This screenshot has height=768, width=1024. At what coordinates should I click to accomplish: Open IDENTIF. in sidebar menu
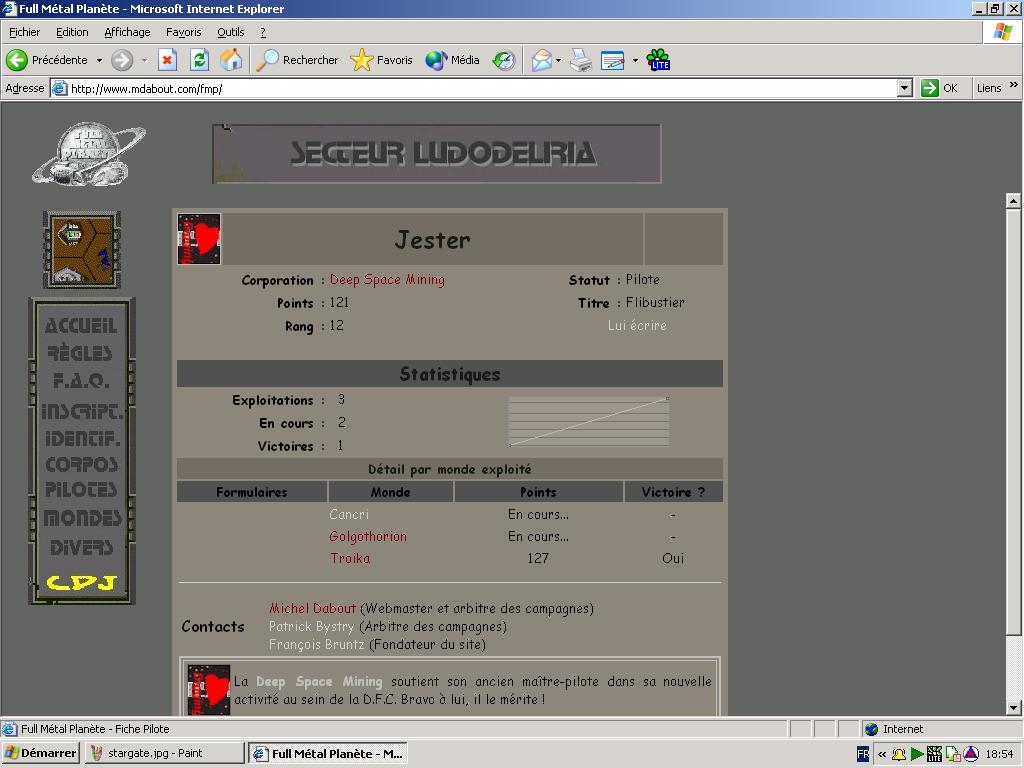(82, 439)
